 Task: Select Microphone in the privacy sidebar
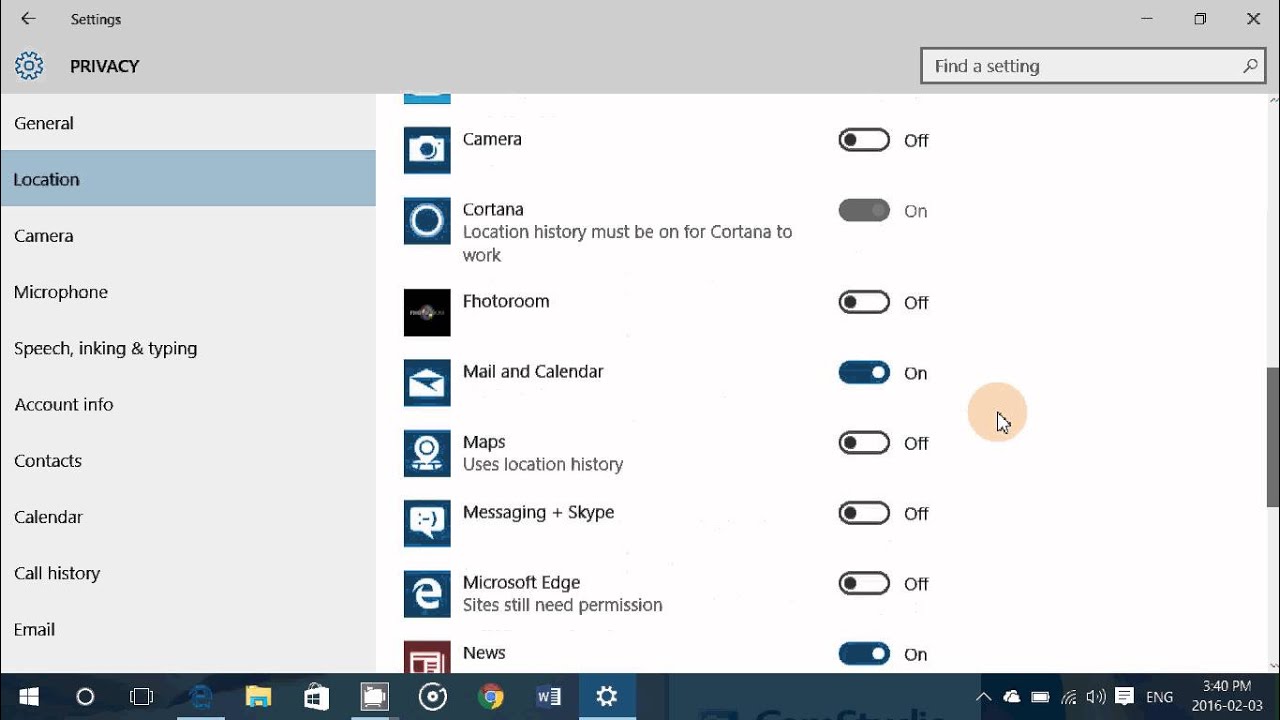(61, 292)
